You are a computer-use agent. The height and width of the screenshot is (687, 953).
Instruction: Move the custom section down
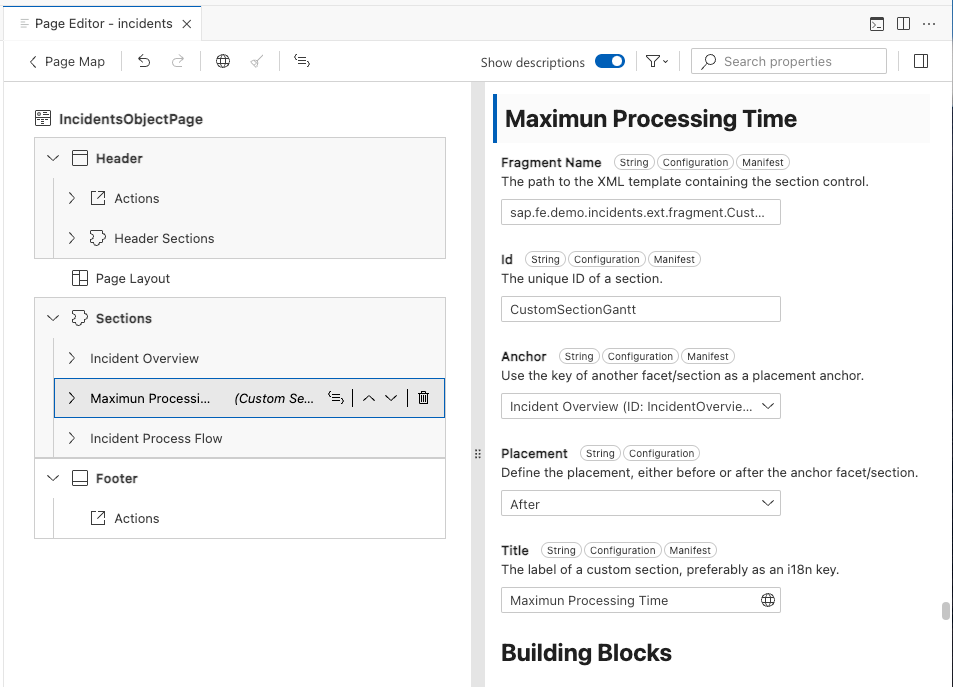pyautogui.click(x=391, y=398)
